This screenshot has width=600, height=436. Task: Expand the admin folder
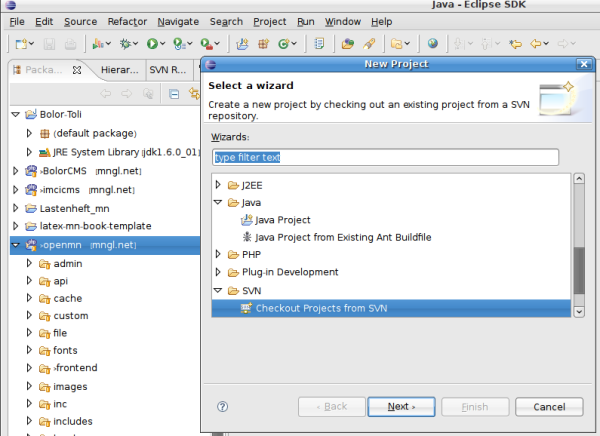click(x=29, y=263)
